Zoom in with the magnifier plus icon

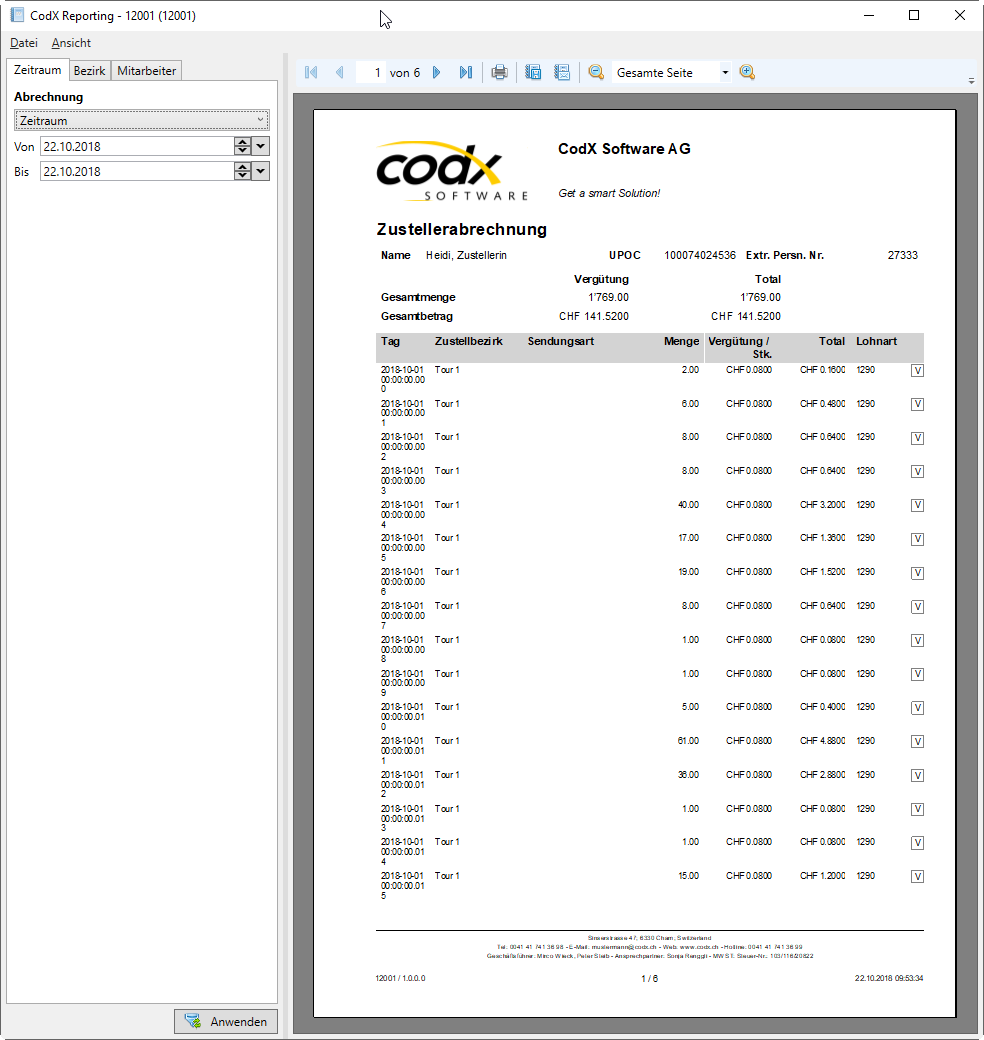(x=747, y=72)
